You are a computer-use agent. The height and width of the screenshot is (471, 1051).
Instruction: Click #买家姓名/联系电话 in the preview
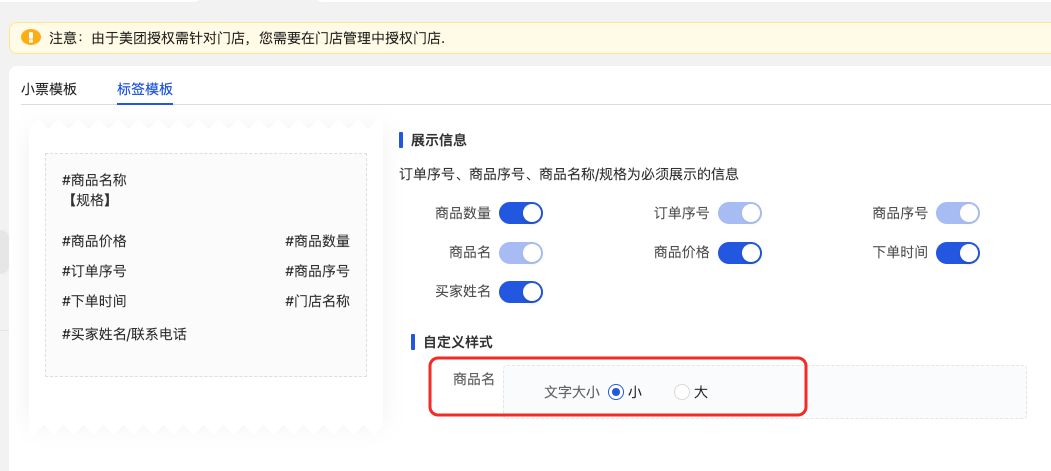coord(124,334)
